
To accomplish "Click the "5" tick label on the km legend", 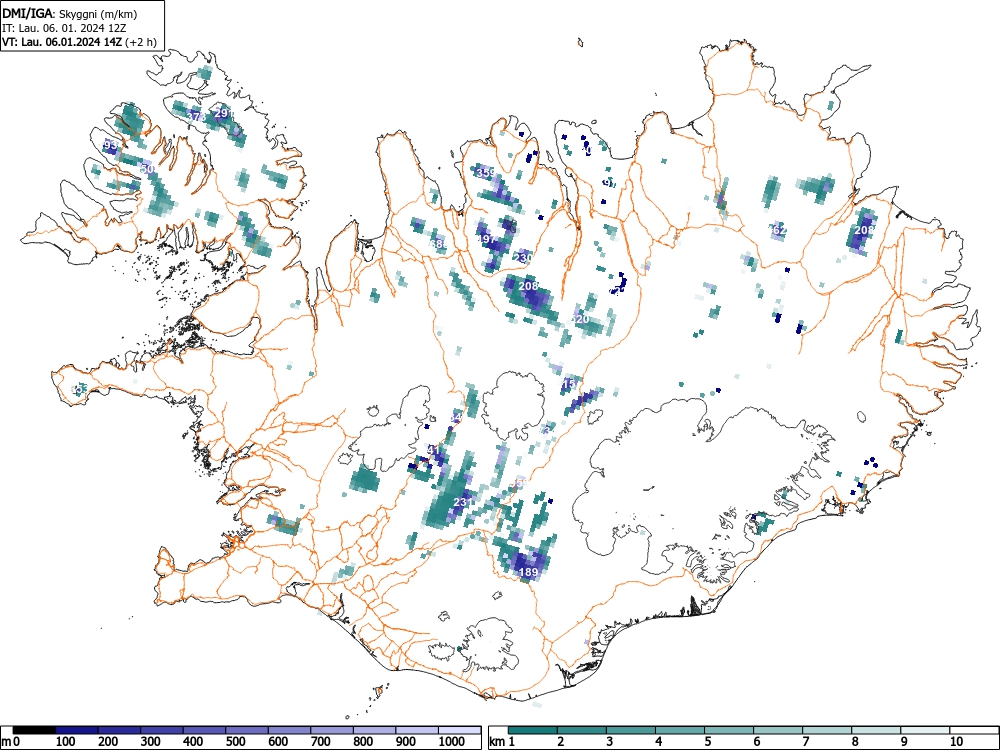I will click(x=707, y=742).
